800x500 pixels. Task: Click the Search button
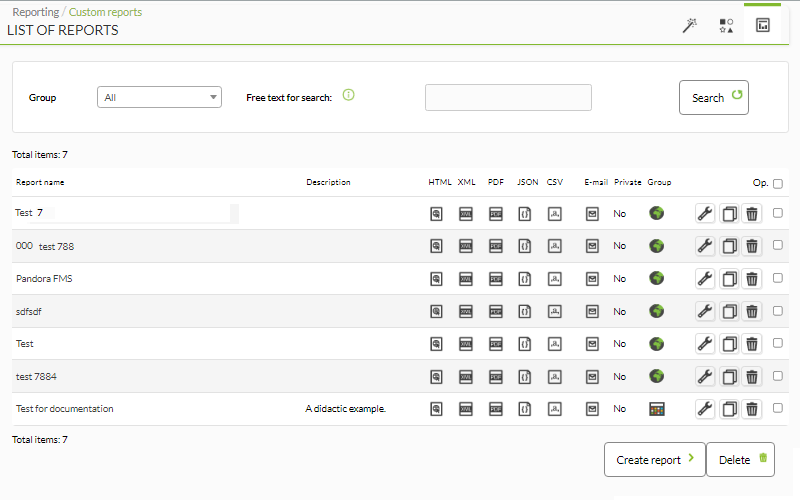pyautogui.click(x=714, y=97)
